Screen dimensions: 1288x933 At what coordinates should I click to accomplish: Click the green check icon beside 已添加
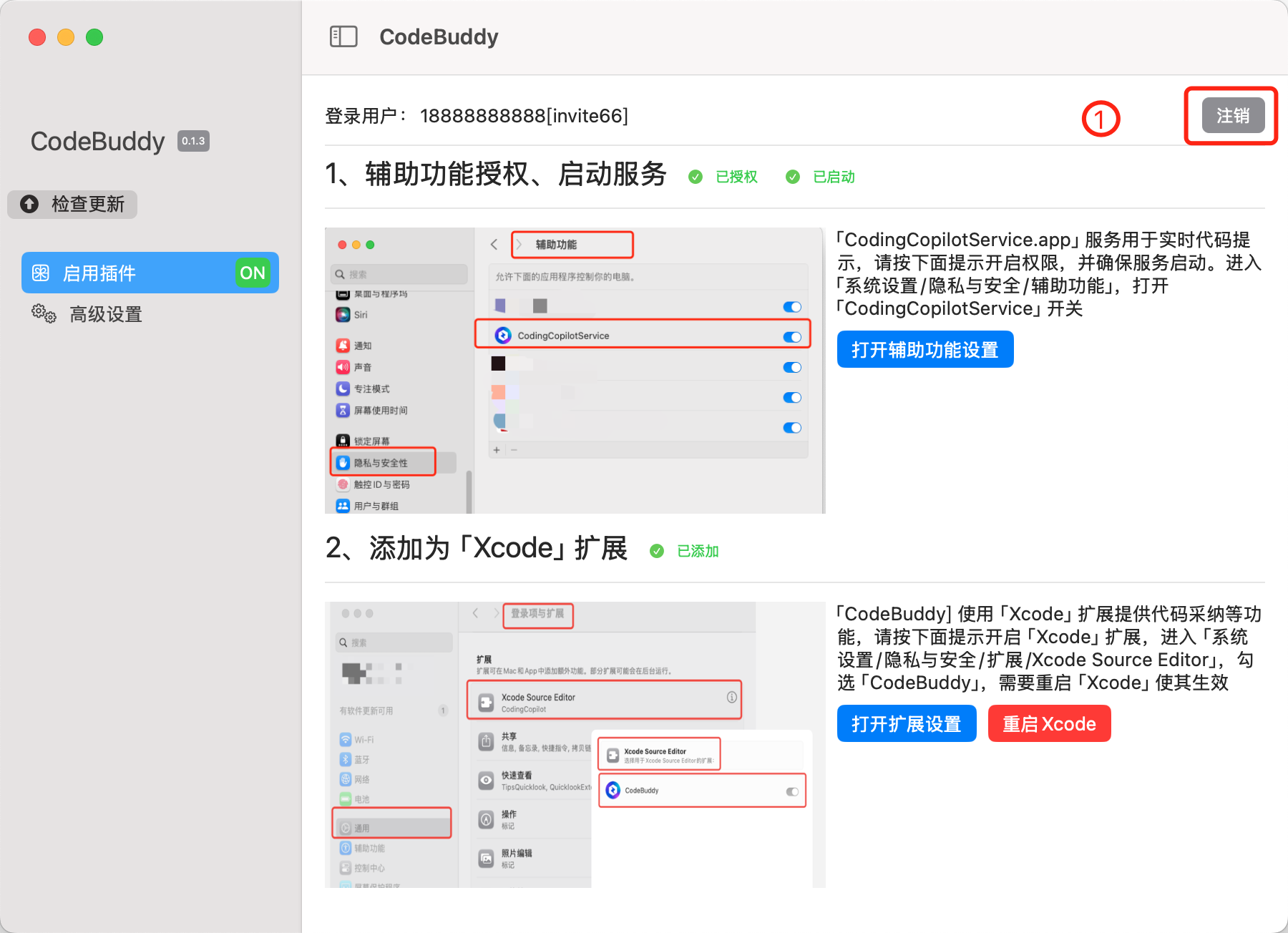pyautogui.click(x=657, y=551)
